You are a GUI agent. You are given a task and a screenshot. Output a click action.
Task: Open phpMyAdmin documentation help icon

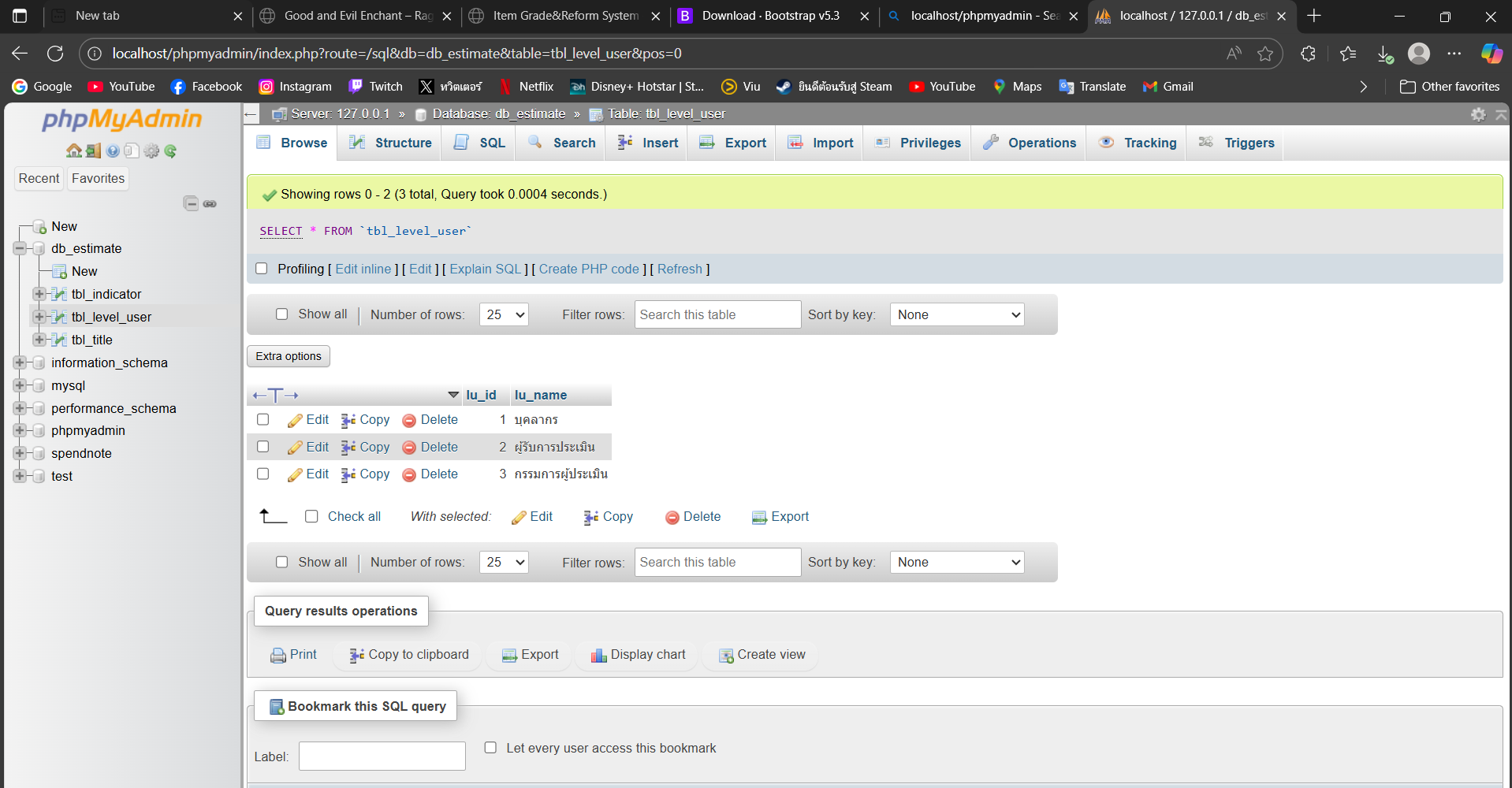click(x=113, y=151)
